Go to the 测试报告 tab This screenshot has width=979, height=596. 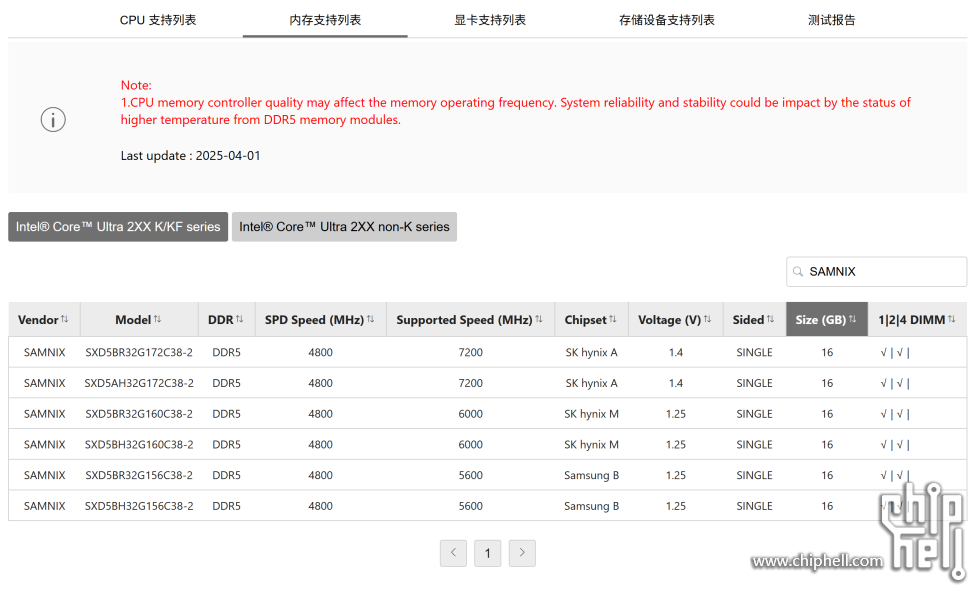pyautogui.click(x=832, y=20)
